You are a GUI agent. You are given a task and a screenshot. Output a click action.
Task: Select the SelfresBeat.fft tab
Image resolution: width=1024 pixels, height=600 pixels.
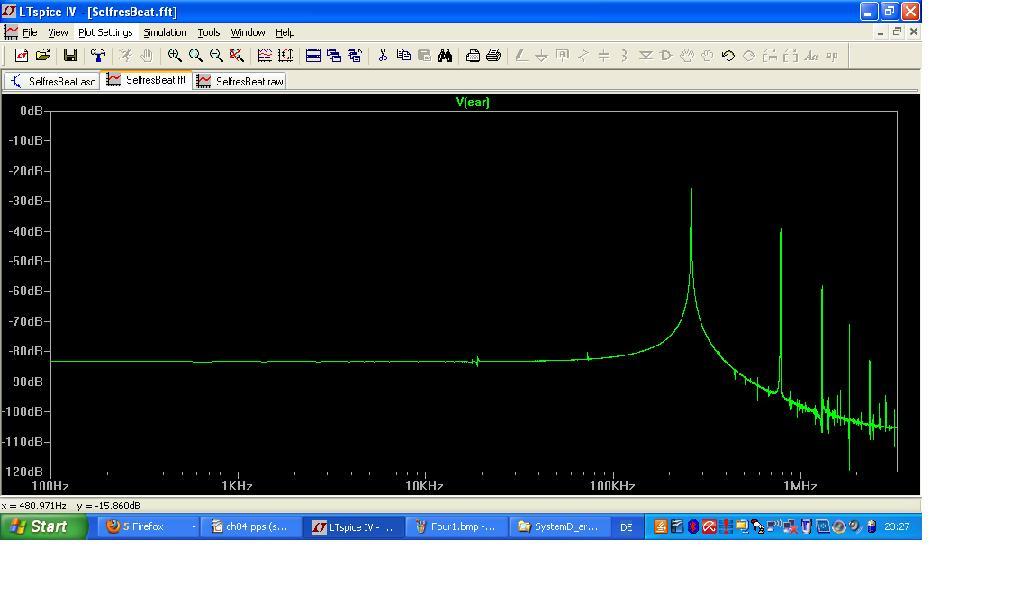146,80
